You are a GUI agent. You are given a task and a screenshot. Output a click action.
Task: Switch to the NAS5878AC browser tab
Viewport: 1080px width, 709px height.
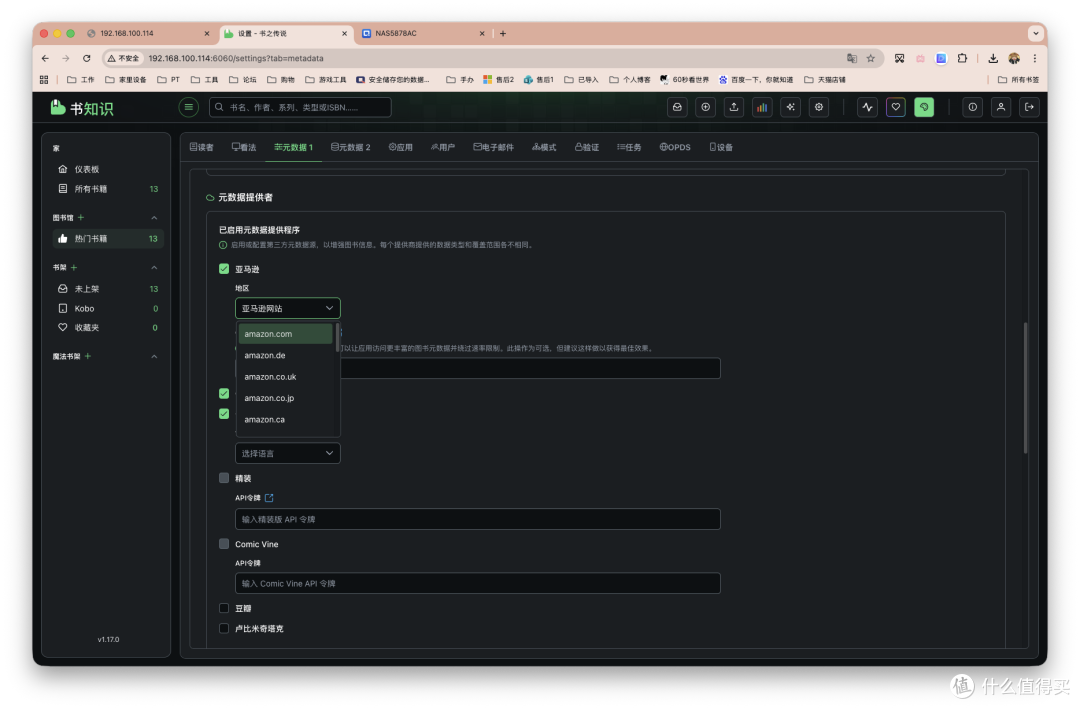[422, 33]
